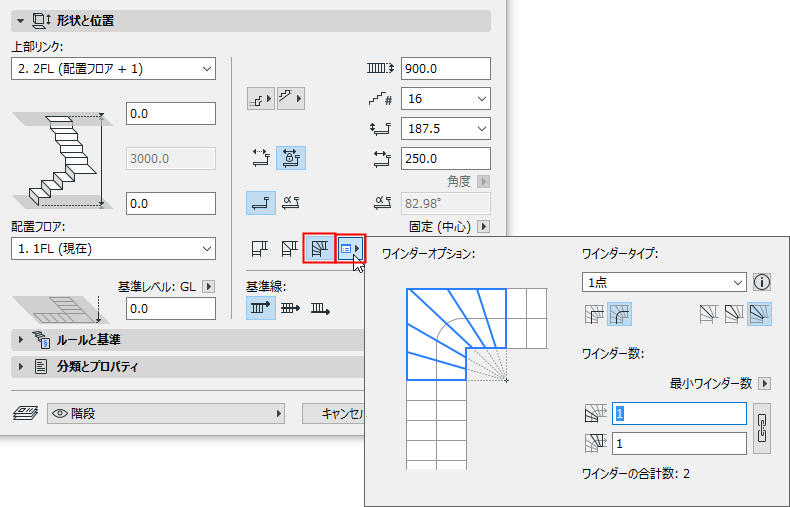Select the horizontal tread option icon
Screen dimensions: 790x507
pos(260,203)
